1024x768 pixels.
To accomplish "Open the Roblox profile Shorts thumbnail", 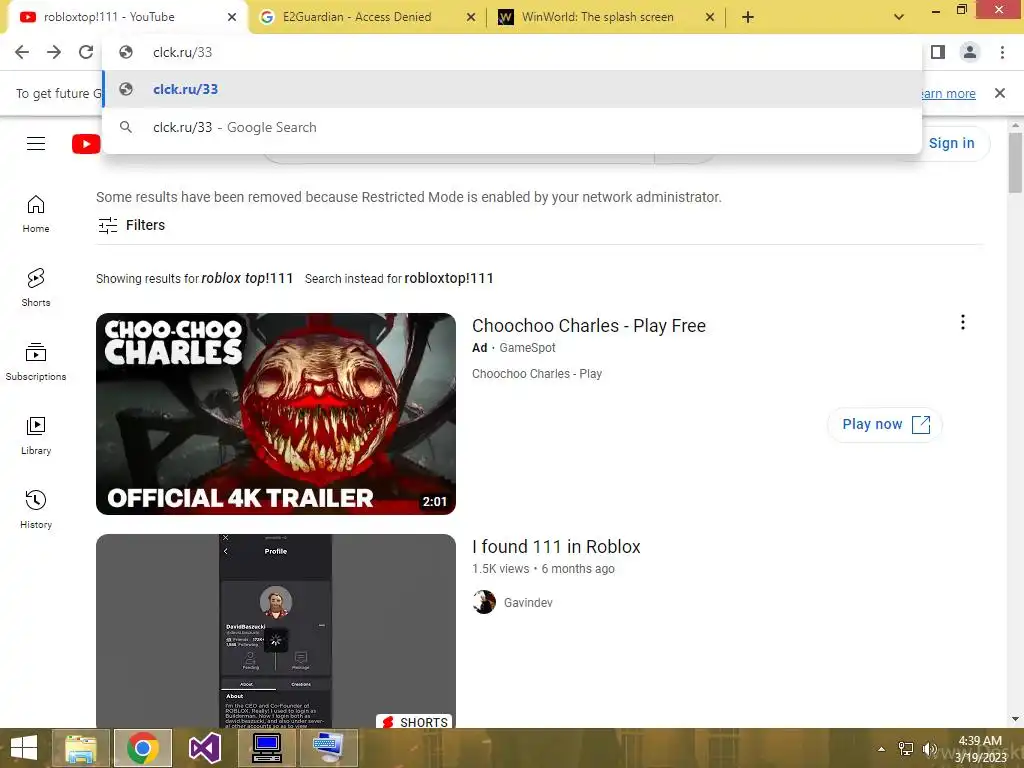I will pyautogui.click(x=276, y=631).
